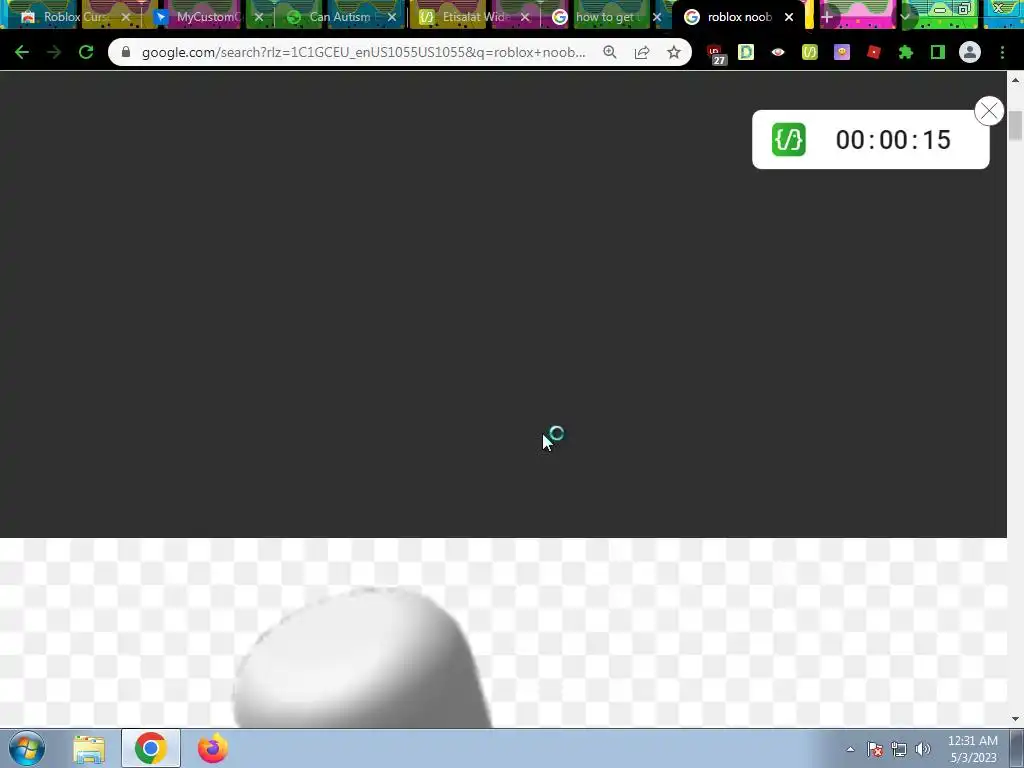Click the Chrome taskbar icon
1024x768 pixels.
click(x=151, y=748)
